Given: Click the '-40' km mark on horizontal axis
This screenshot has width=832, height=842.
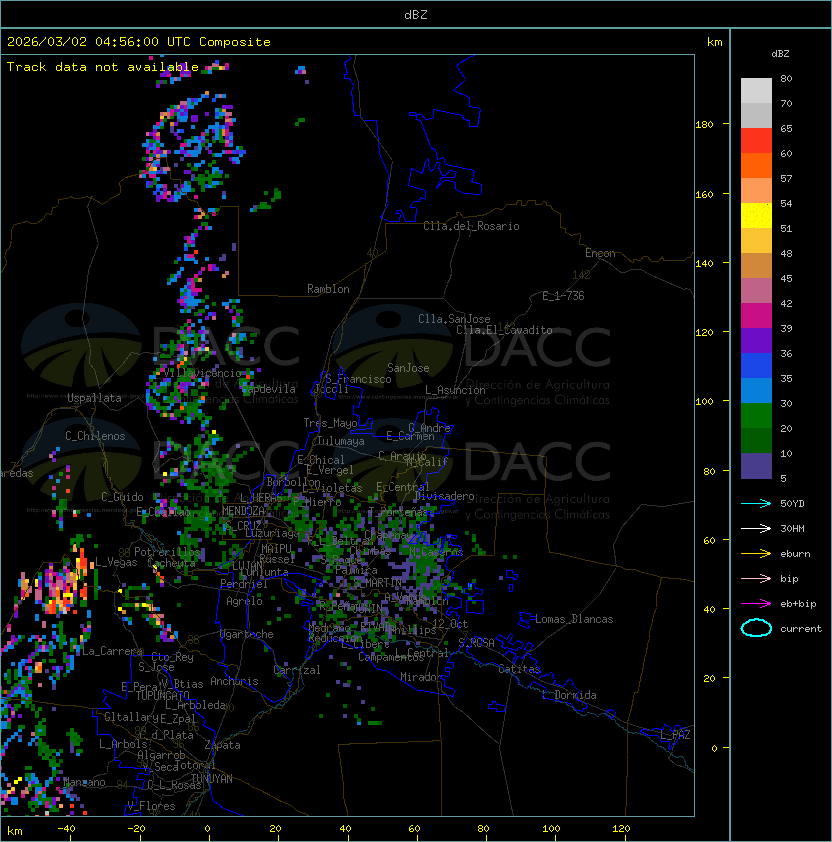Looking at the screenshot, I should click(x=66, y=829).
